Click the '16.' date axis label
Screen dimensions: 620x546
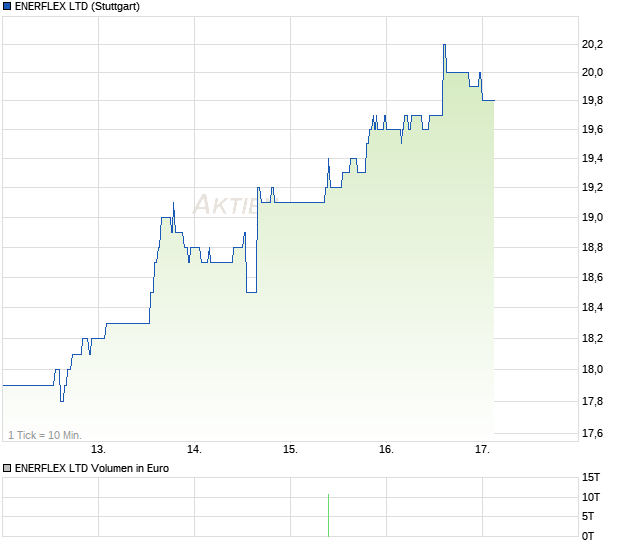point(386,450)
